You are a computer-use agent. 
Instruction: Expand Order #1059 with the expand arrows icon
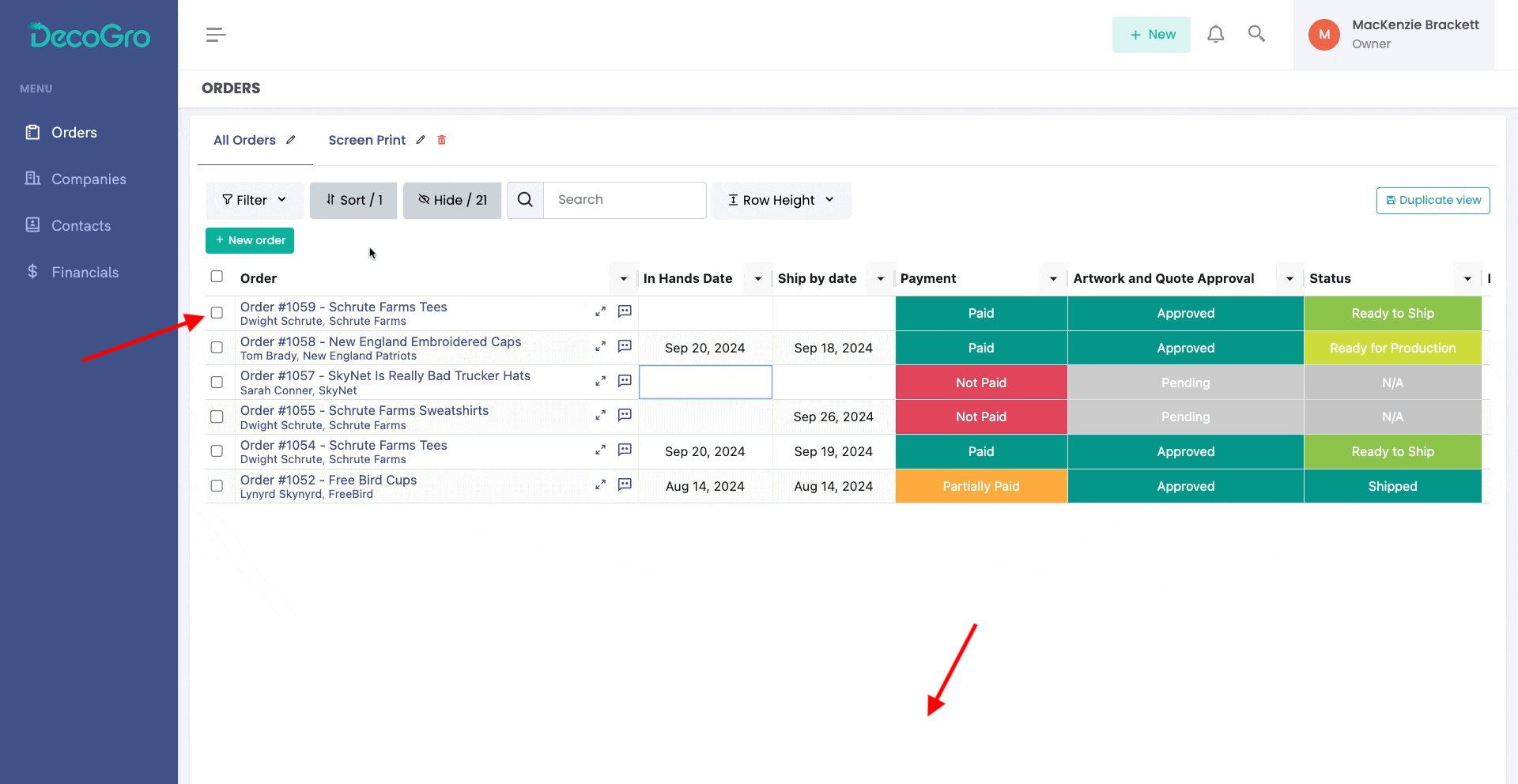click(601, 312)
